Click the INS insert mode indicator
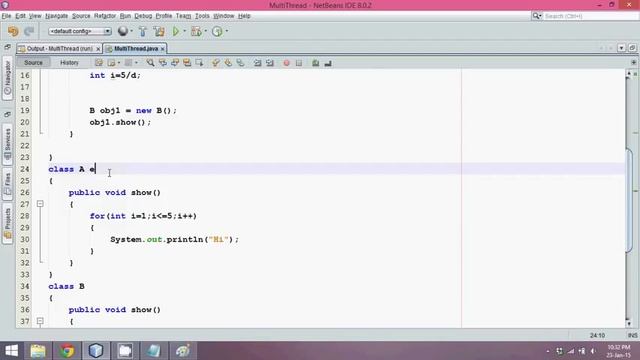Image resolution: width=640 pixels, height=360 pixels. click(632, 336)
